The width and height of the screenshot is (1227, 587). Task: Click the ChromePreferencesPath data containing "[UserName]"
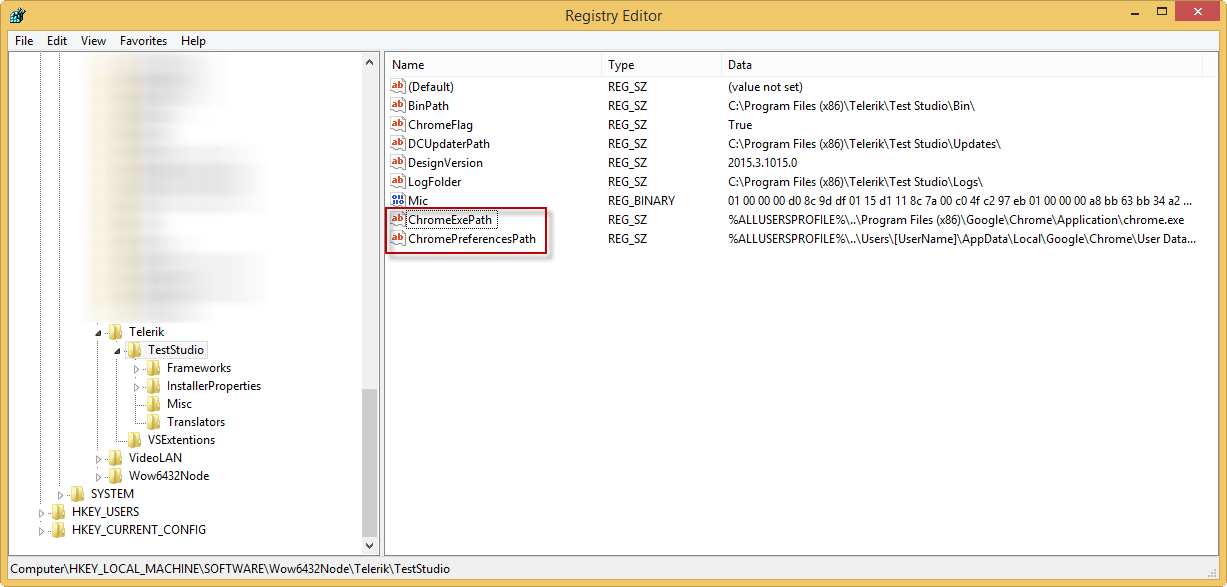(962, 239)
